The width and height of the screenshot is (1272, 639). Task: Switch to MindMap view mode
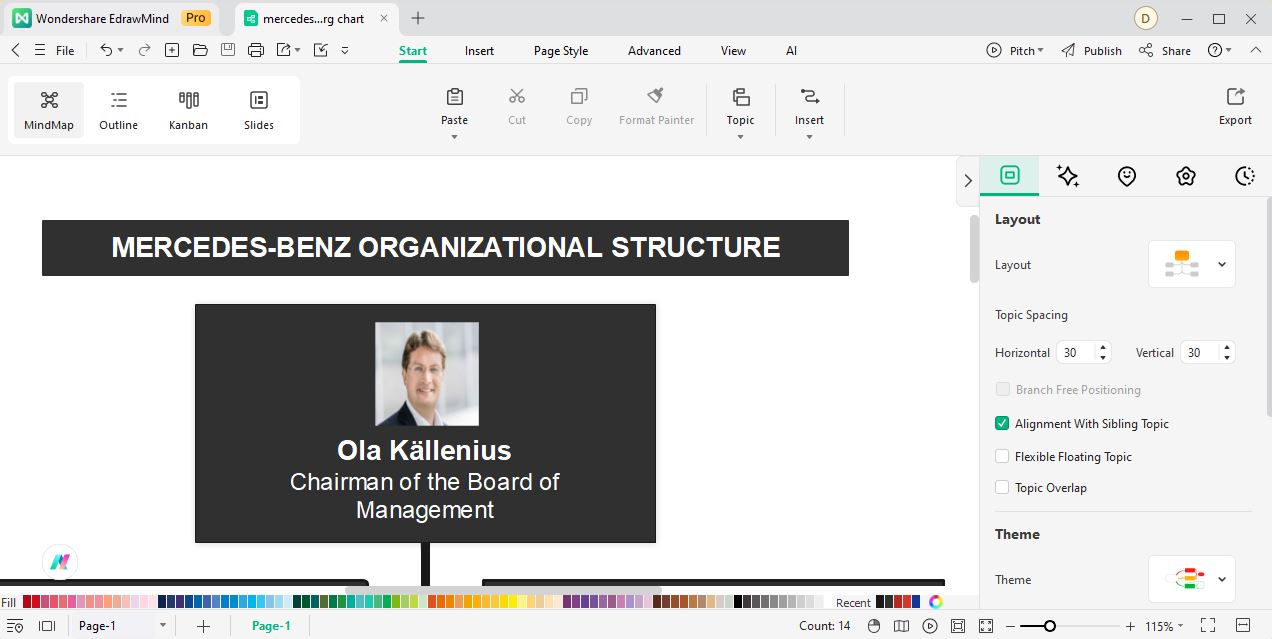pos(49,110)
